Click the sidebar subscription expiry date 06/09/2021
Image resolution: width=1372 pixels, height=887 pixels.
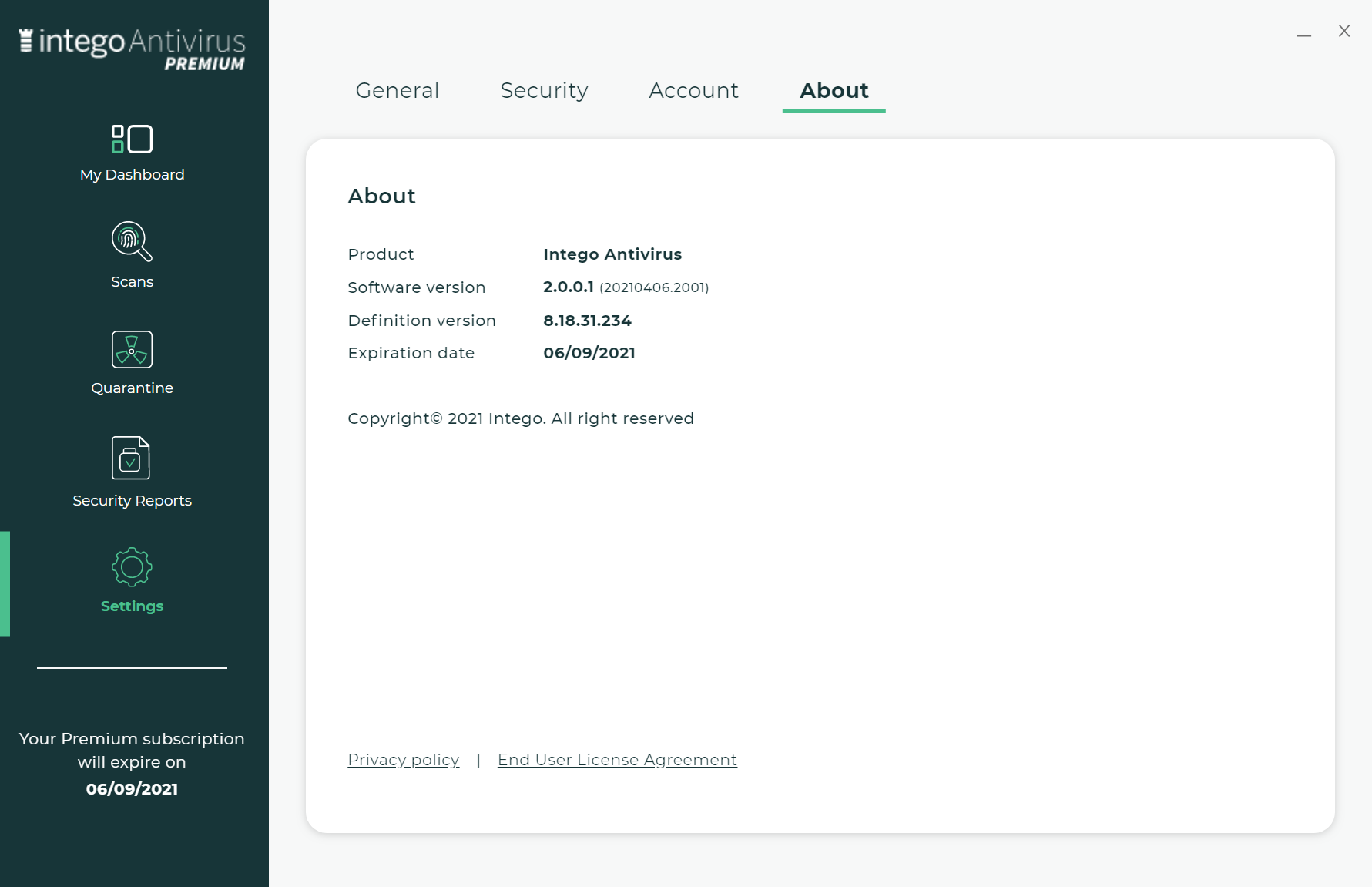click(132, 789)
